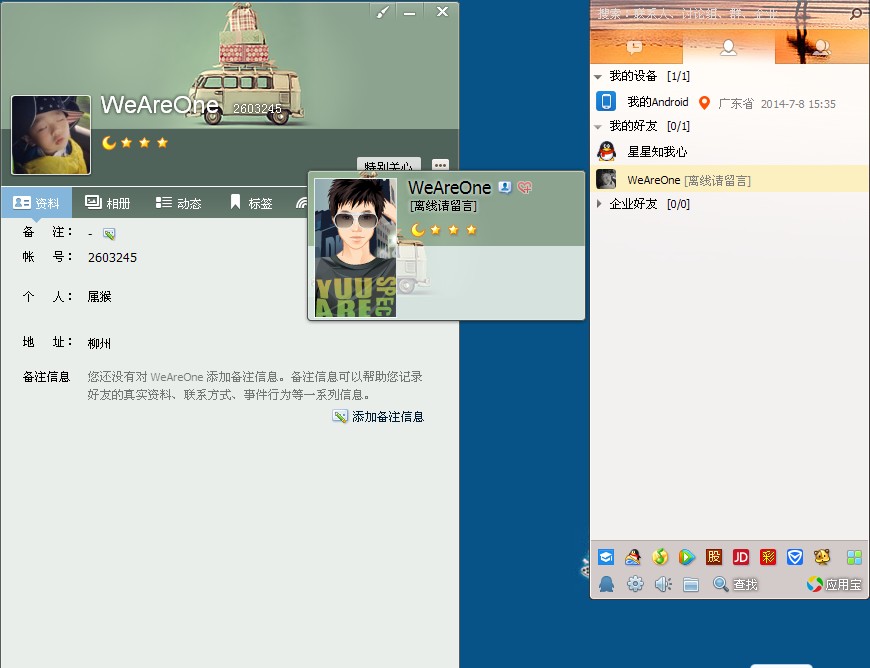This screenshot has height=668, width=870.
Task: Click the profile header level moon icon
Action: (x=109, y=143)
